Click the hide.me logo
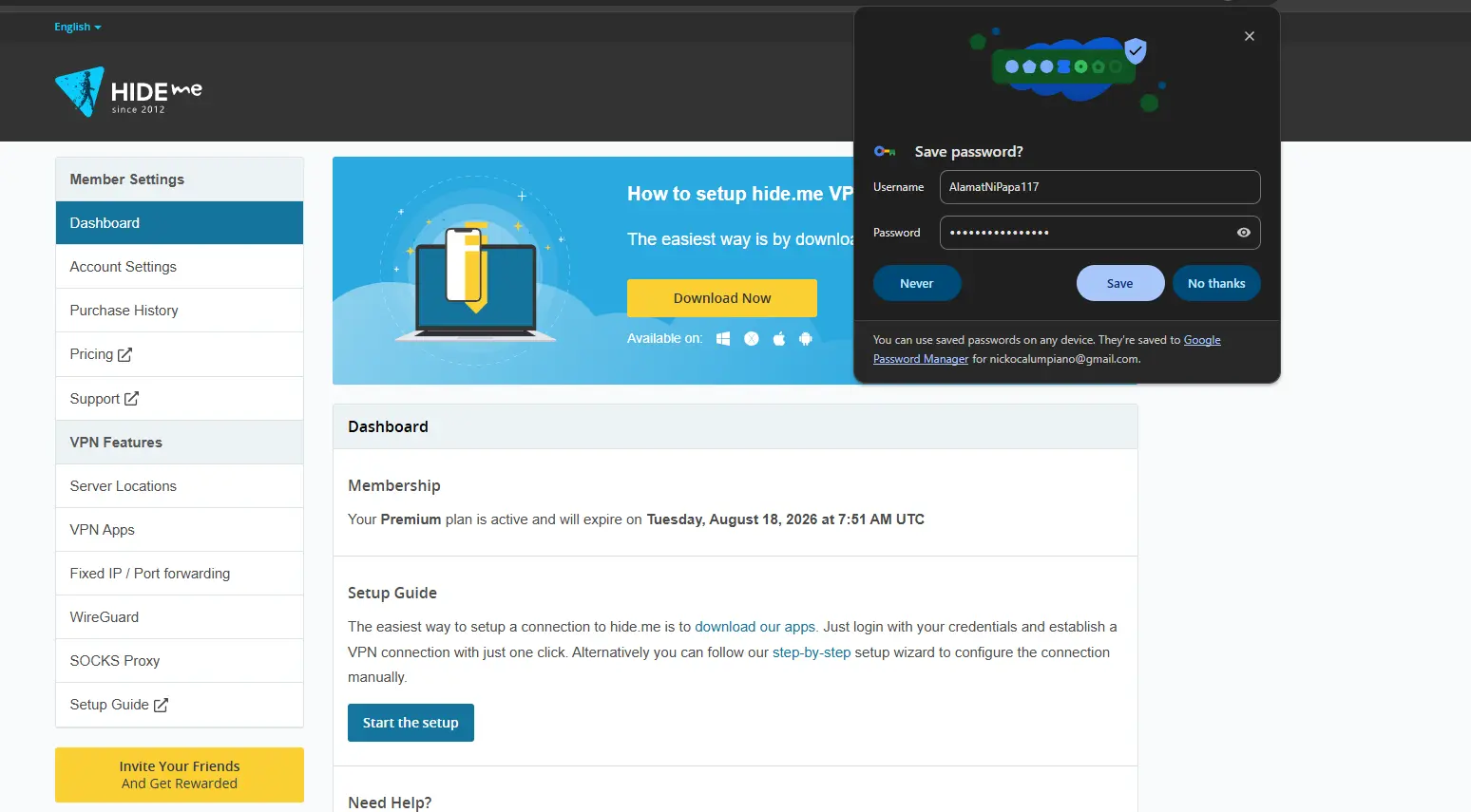The height and width of the screenshot is (812, 1471). tap(128, 92)
